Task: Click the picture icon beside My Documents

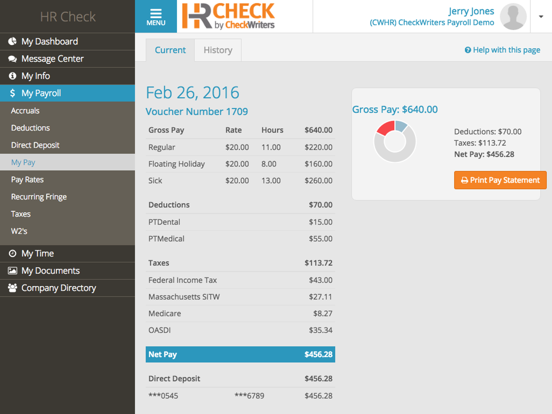Action: pos(12,271)
